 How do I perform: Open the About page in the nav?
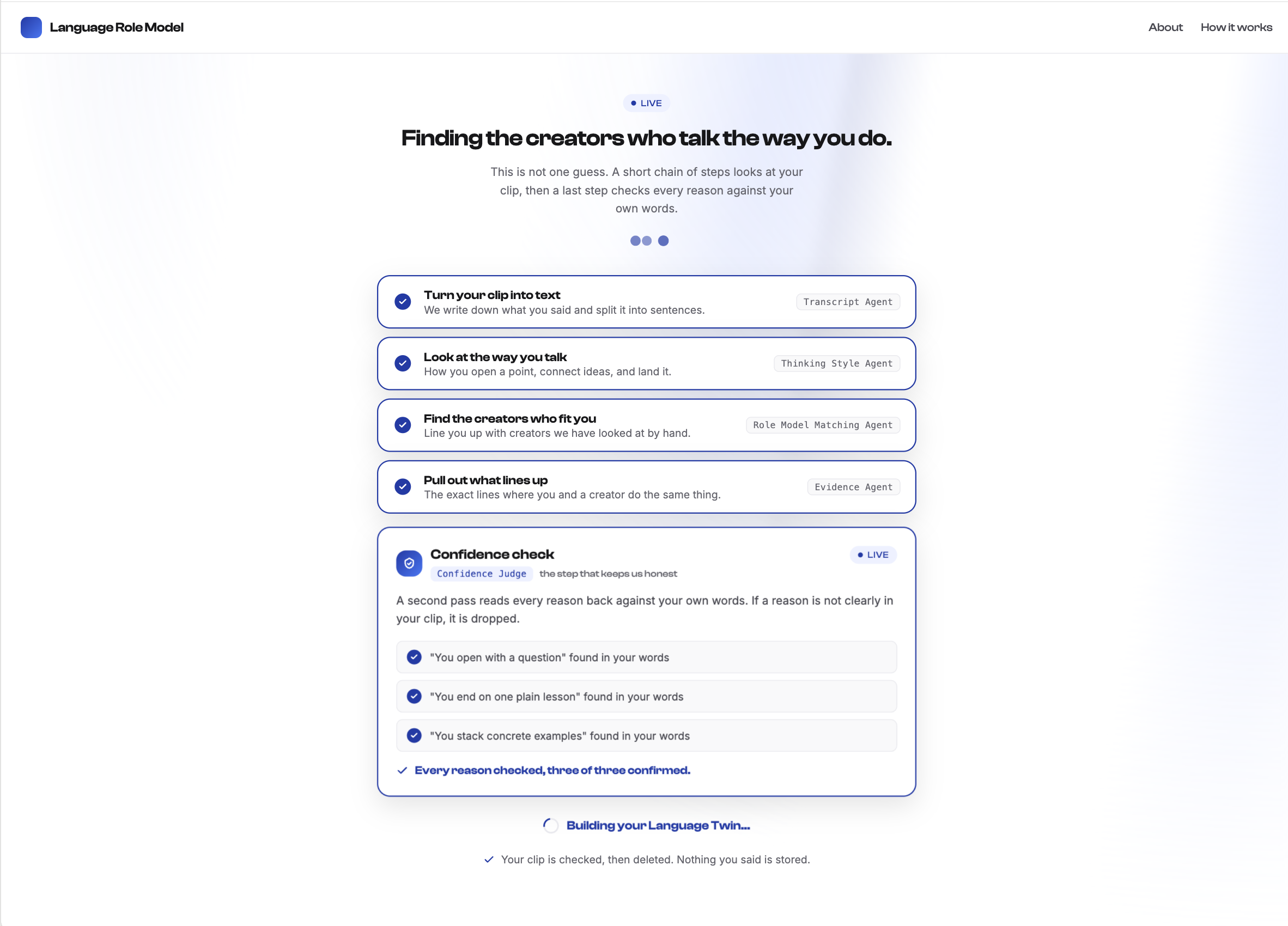tap(1165, 27)
